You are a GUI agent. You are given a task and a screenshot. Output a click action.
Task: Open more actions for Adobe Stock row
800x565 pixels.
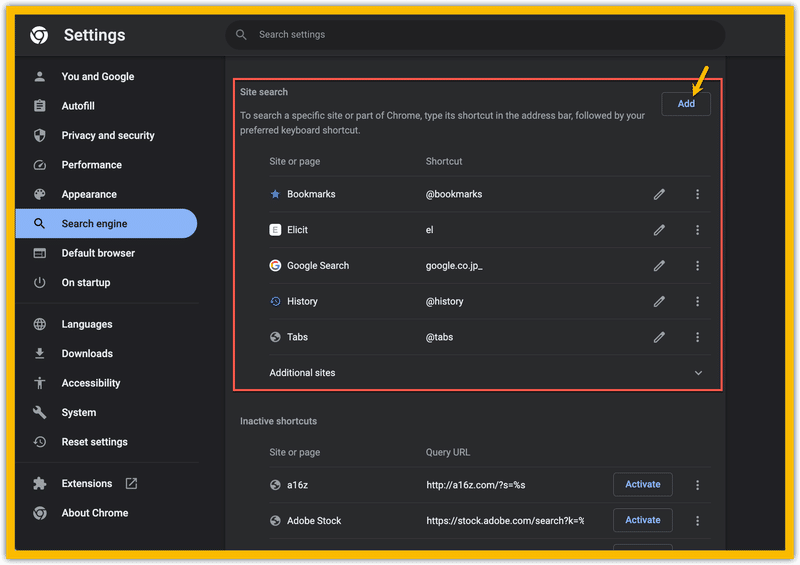[x=697, y=521]
